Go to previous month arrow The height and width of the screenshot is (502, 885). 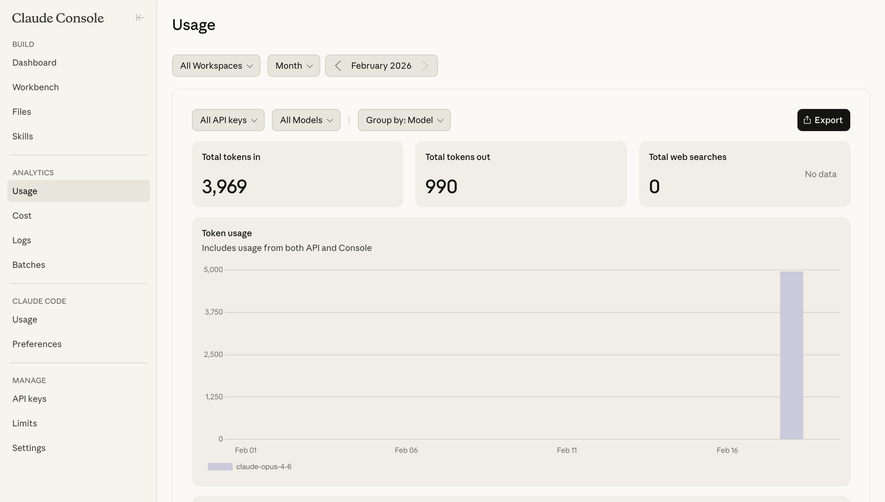(x=338, y=66)
